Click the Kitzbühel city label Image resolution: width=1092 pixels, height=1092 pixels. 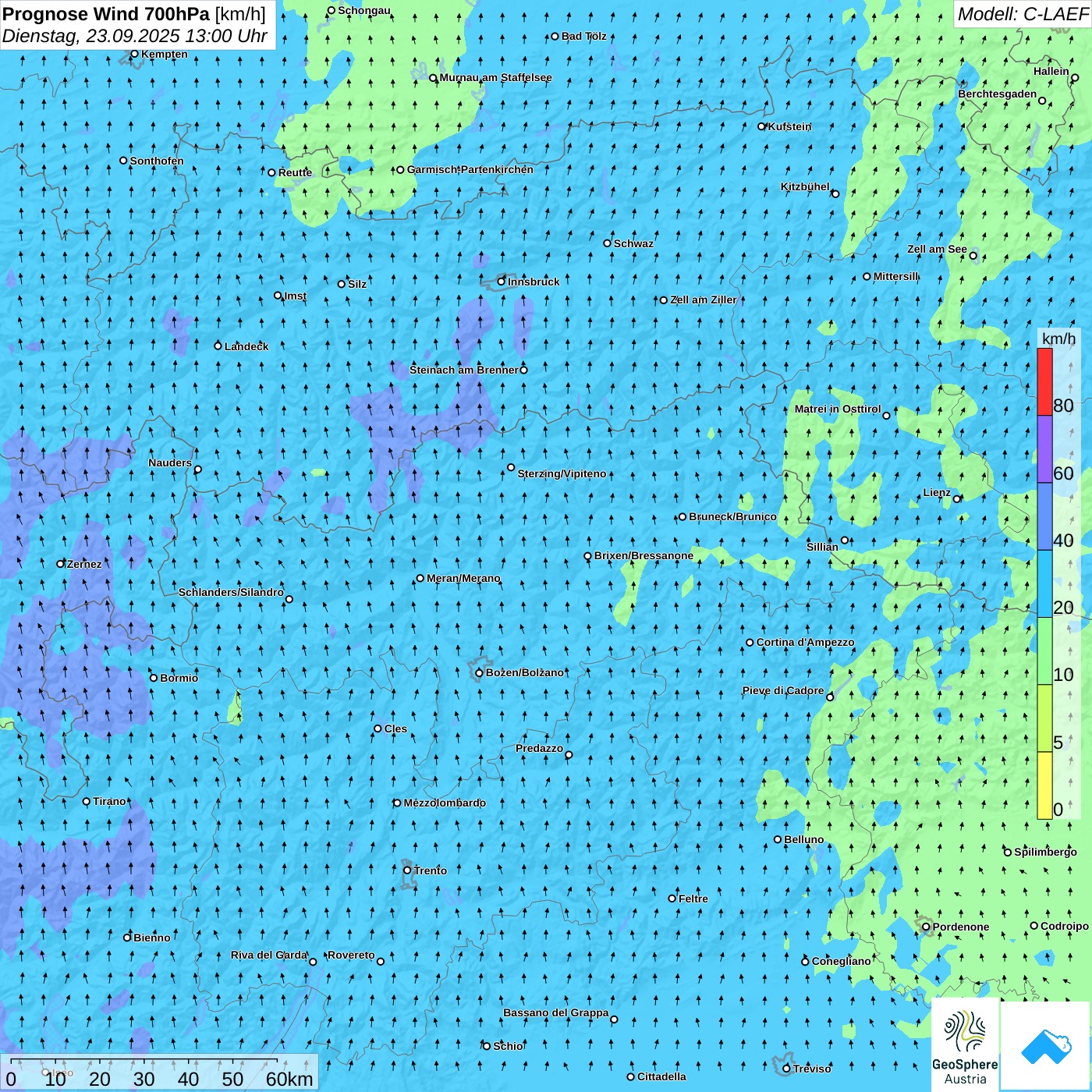[805, 186]
